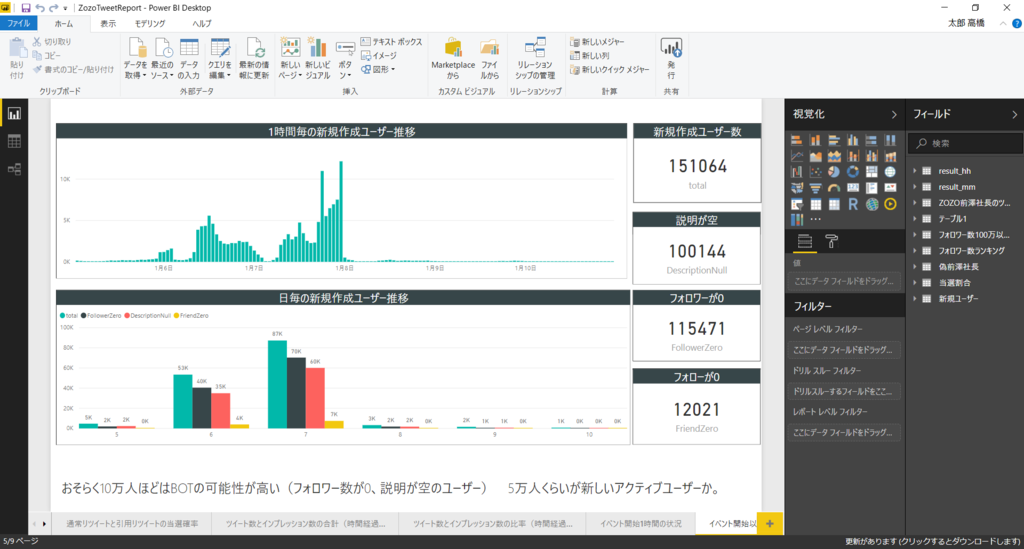
Task: Expand the result_hh table
Action: (915, 171)
